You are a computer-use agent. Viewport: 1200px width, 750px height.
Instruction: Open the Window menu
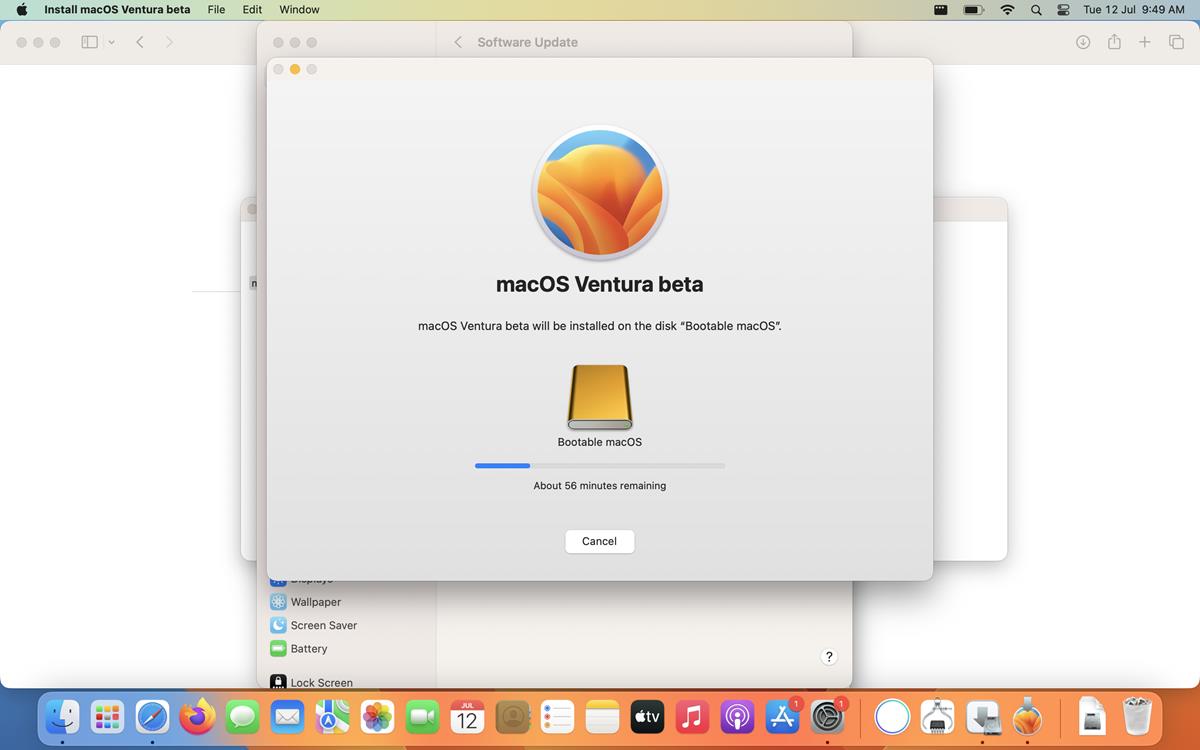(x=299, y=9)
